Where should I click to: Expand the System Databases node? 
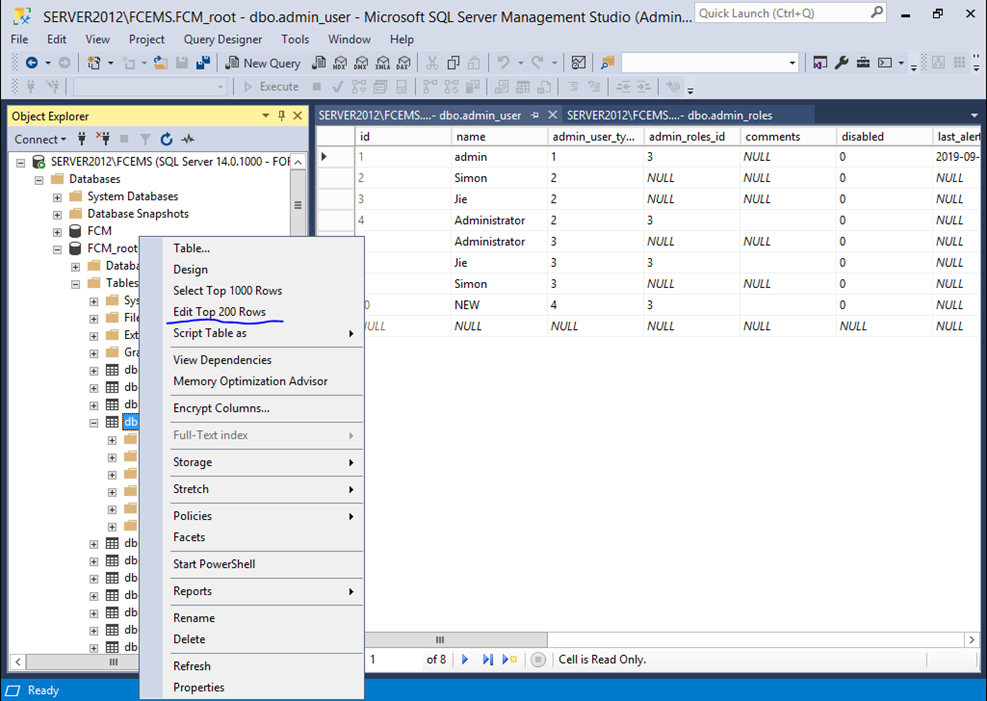tap(58, 197)
